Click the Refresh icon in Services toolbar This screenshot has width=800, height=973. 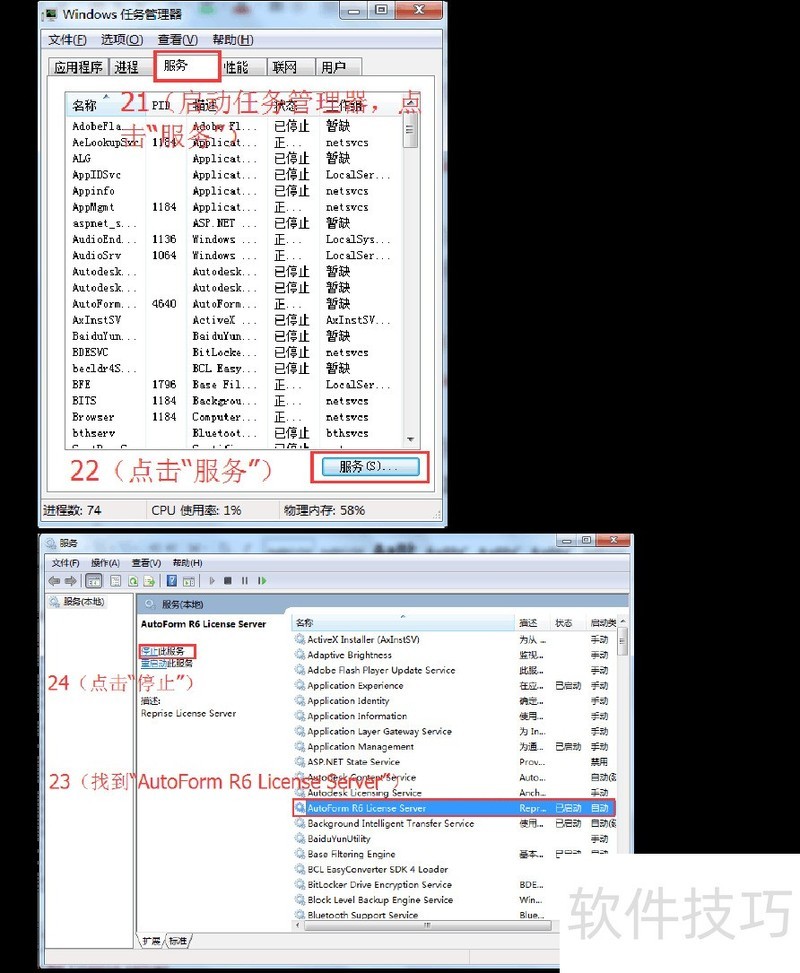pyautogui.click(x=133, y=581)
